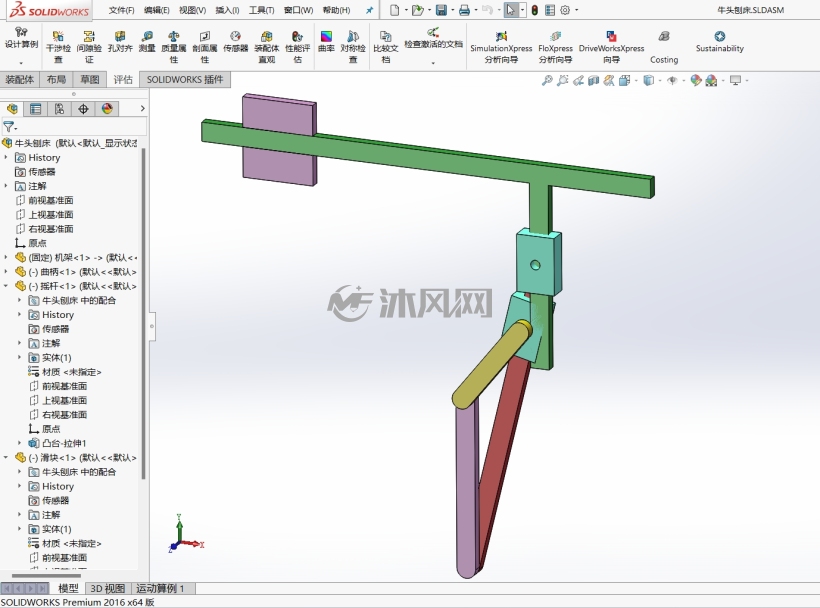Open the 运动算例 1 bottom tab
This screenshot has height=608, width=820.
point(160,589)
